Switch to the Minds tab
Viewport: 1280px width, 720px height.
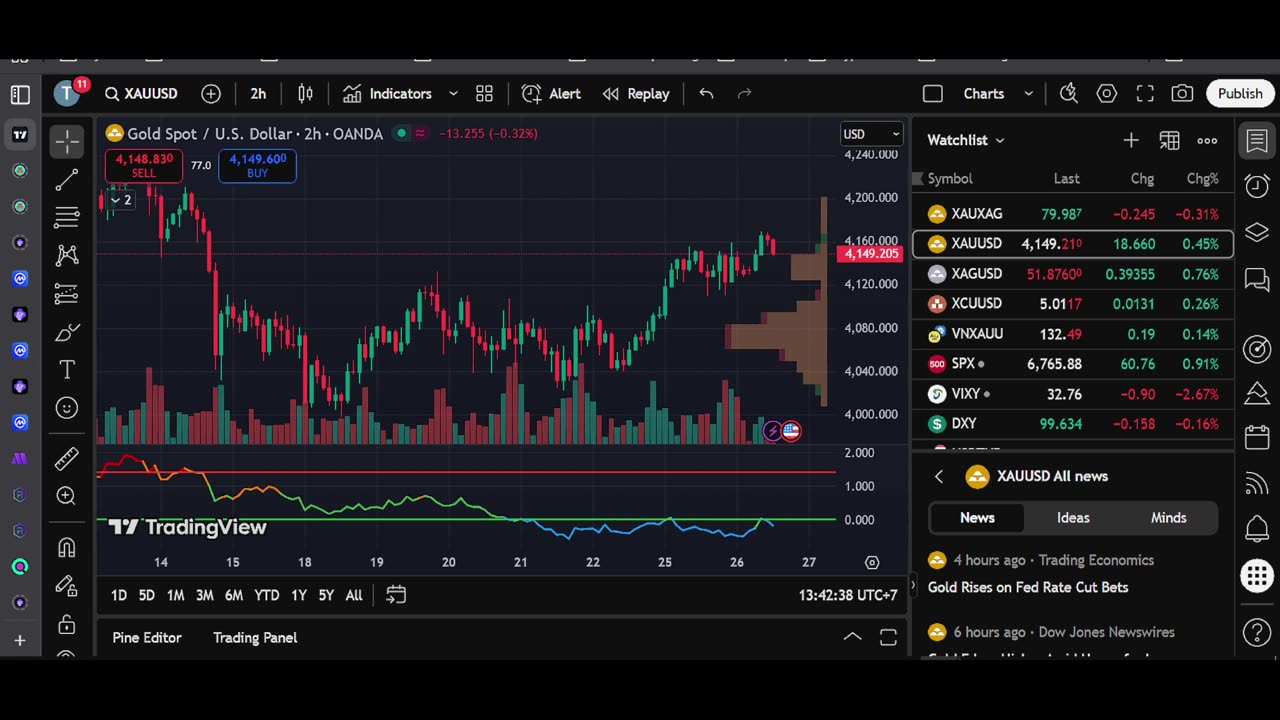click(x=1168, y=518)
